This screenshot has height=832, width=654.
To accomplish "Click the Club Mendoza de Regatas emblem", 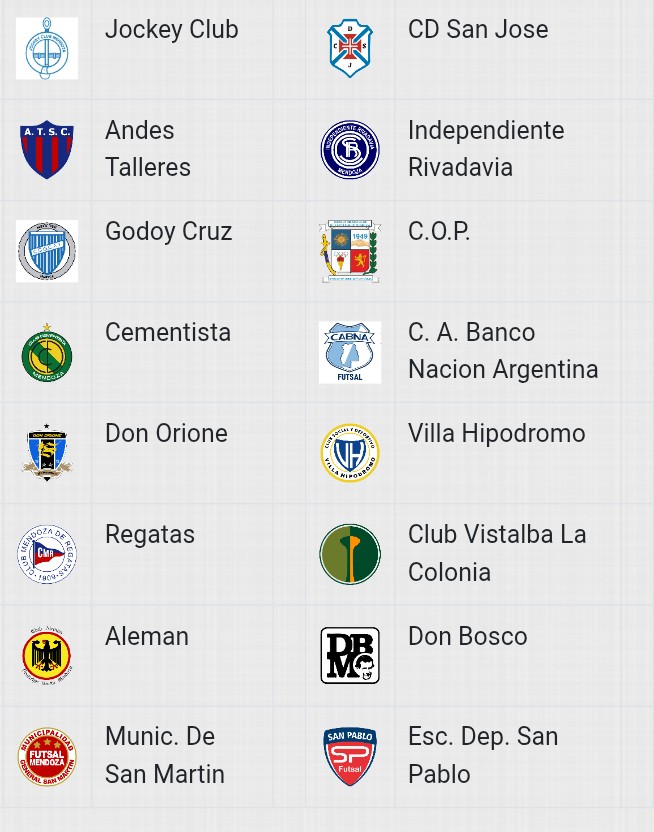I will click(47, 554).
